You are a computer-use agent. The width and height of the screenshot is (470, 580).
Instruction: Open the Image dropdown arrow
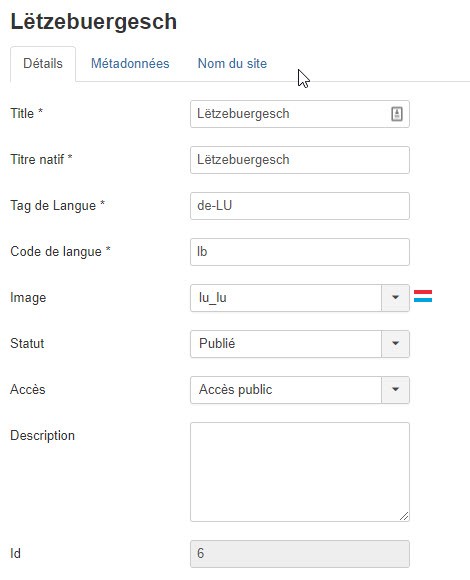(395, 298)
